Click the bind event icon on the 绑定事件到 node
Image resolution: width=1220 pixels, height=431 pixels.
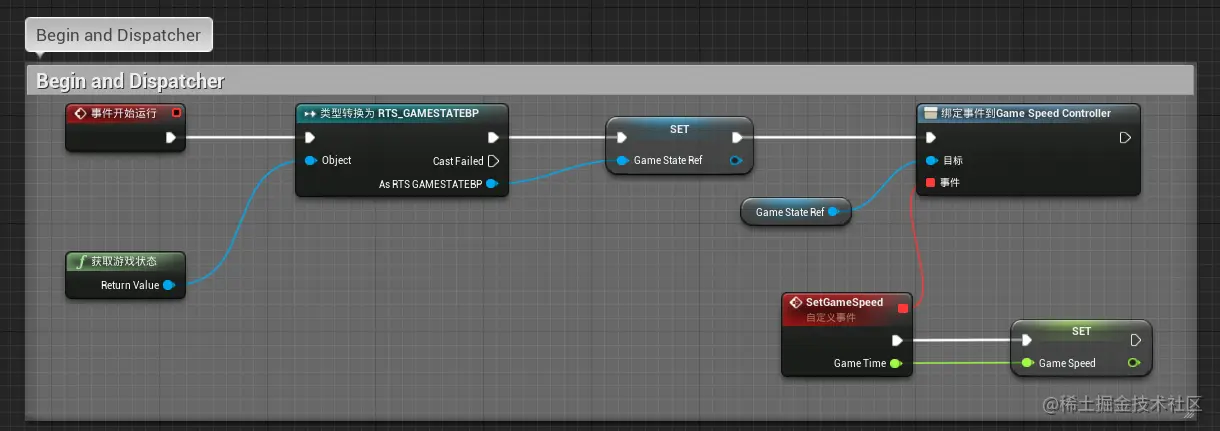930,113
